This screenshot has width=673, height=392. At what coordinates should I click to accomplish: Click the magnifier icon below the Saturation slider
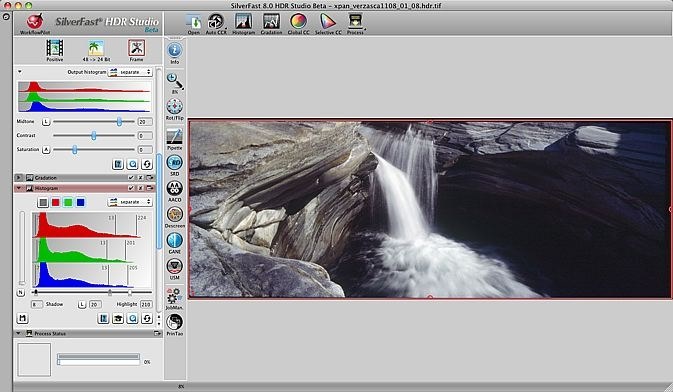pyautogui.click(x=133, y=164)
